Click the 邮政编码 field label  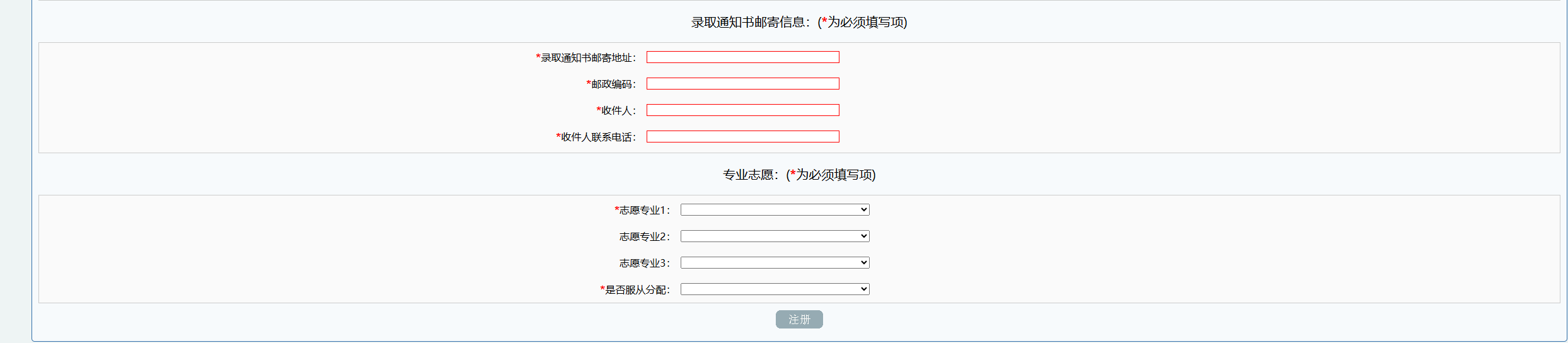click(x=611, y=84)
